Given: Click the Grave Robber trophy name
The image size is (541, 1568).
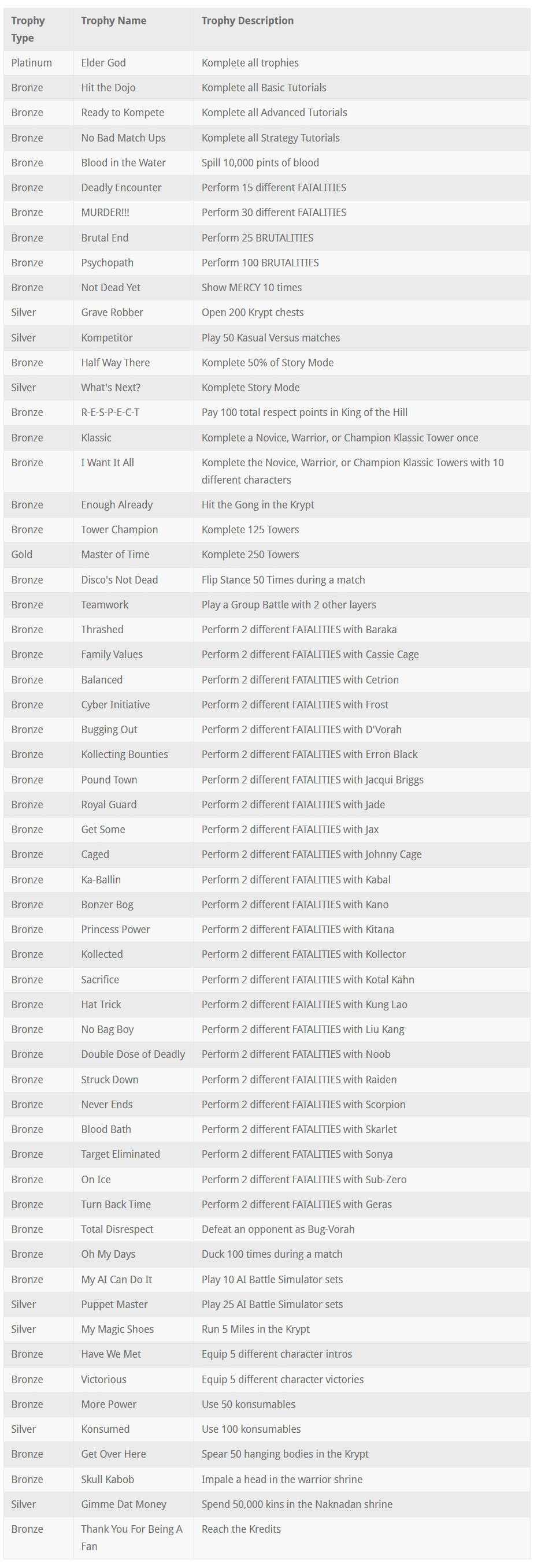Looking at the screenshot, I should coord(112,312).
